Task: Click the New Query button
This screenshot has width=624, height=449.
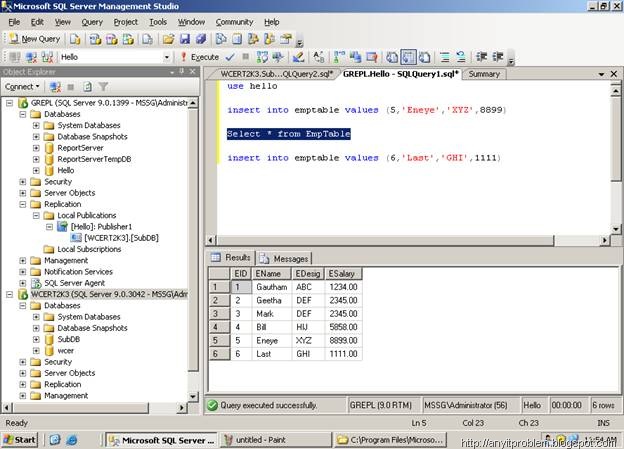Action: tap(35, 39)
